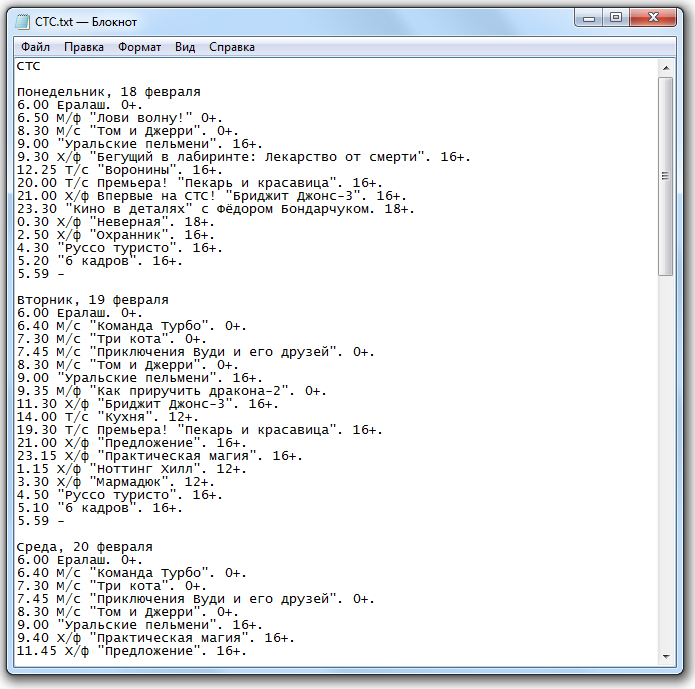
Task: Click line "4.30 Руссо туристо"
Action: pyautogui.click(x=120, y=248)
